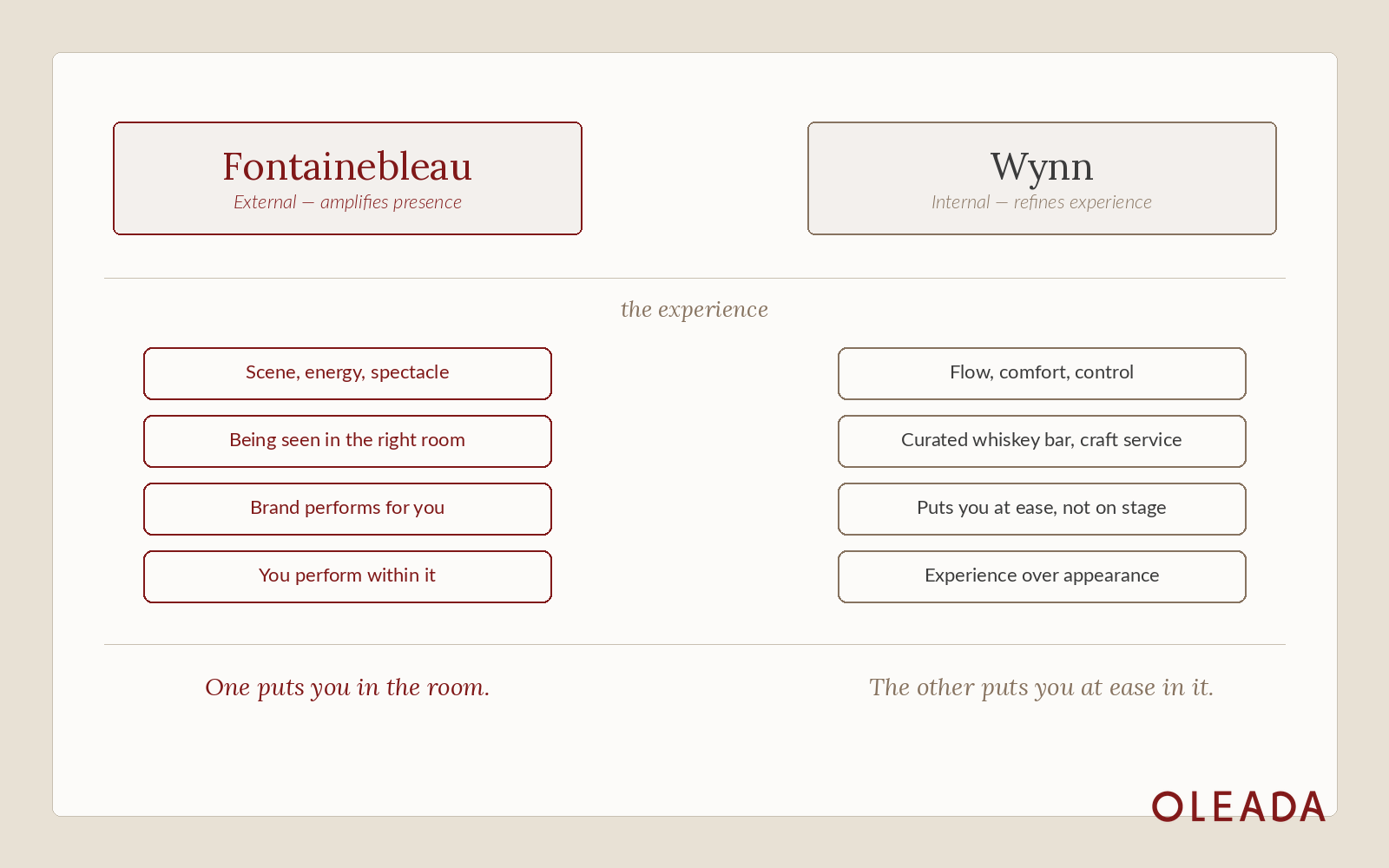1389x868 pixels.
Task: Click the 'Experience over appearance' box
Action: [1042, 576]
